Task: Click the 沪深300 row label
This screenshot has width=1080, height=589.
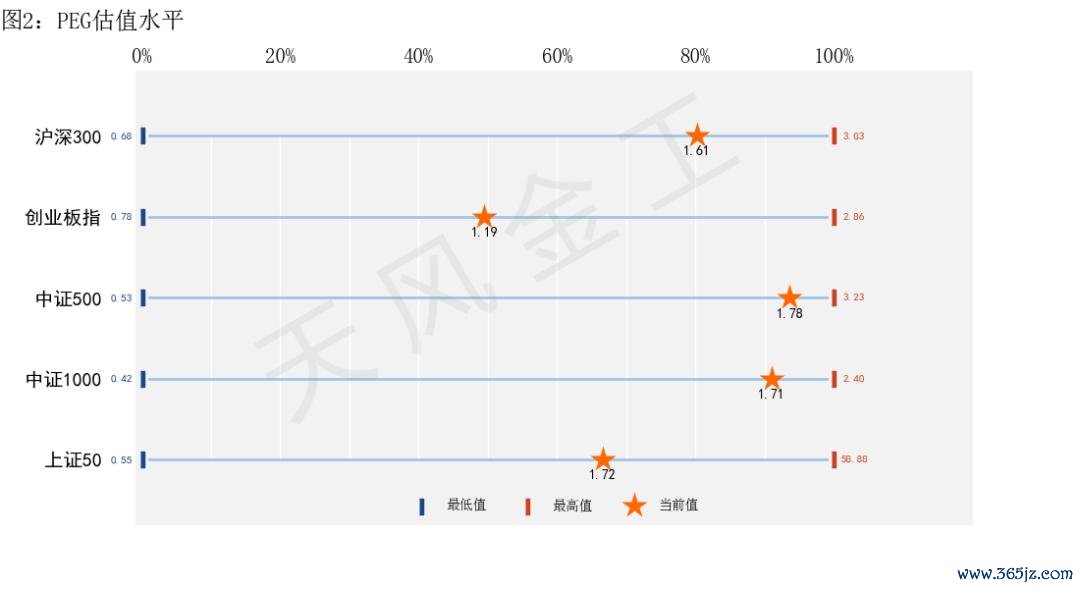Action: 68,137
